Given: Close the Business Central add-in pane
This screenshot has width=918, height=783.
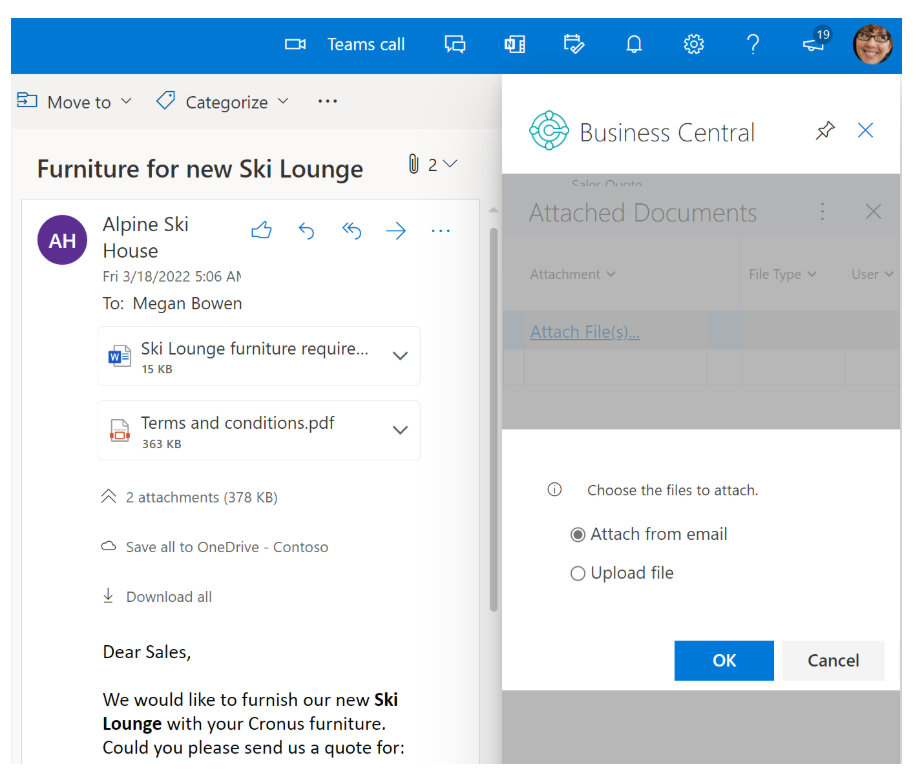Looking at the screenshot, I should tap(865, 130).
